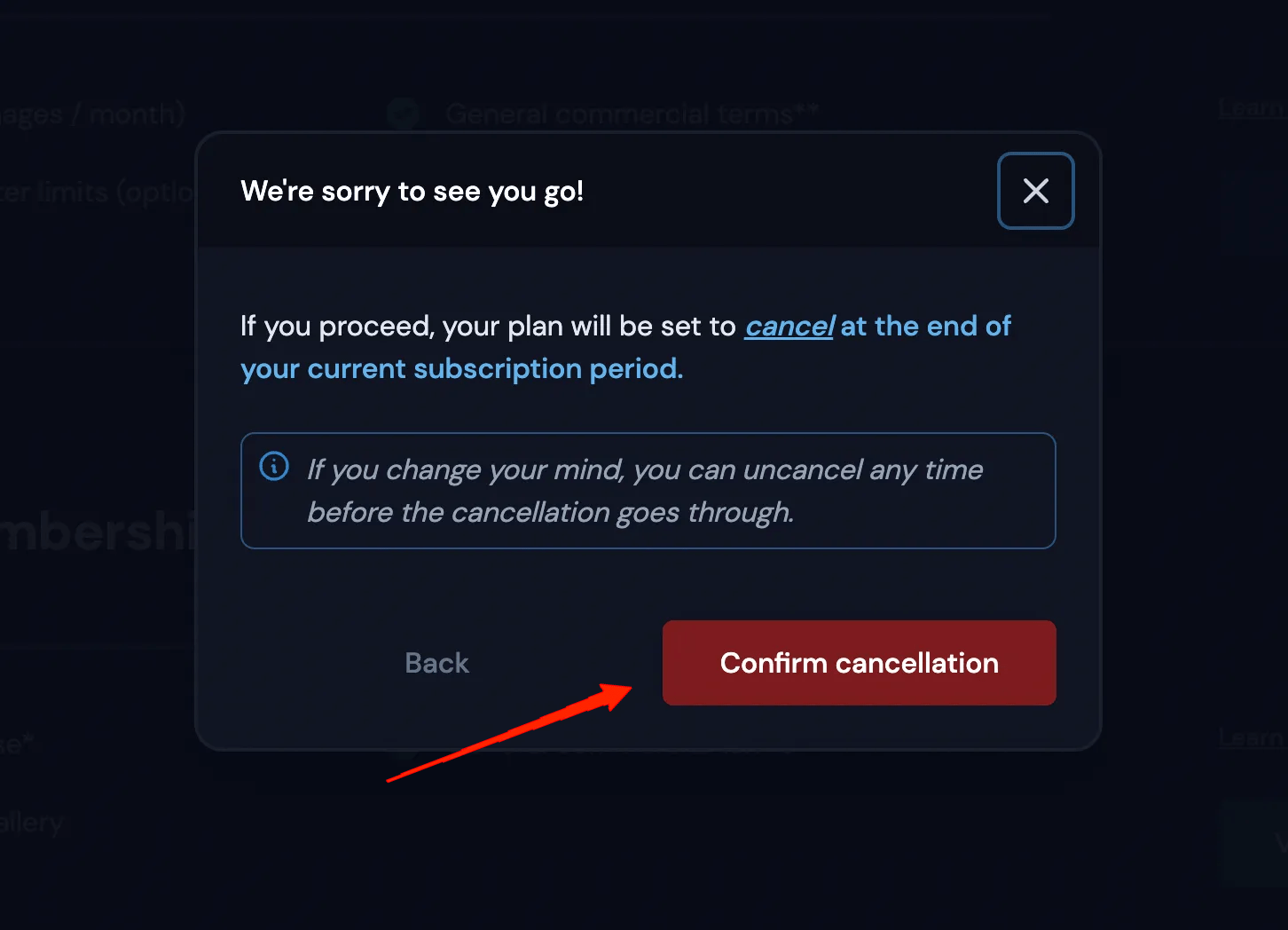The height and width of the screenshot is (930, 1288).
Task: Click the "If you proceed, your plan" sentence
Action: click(488, 327)
